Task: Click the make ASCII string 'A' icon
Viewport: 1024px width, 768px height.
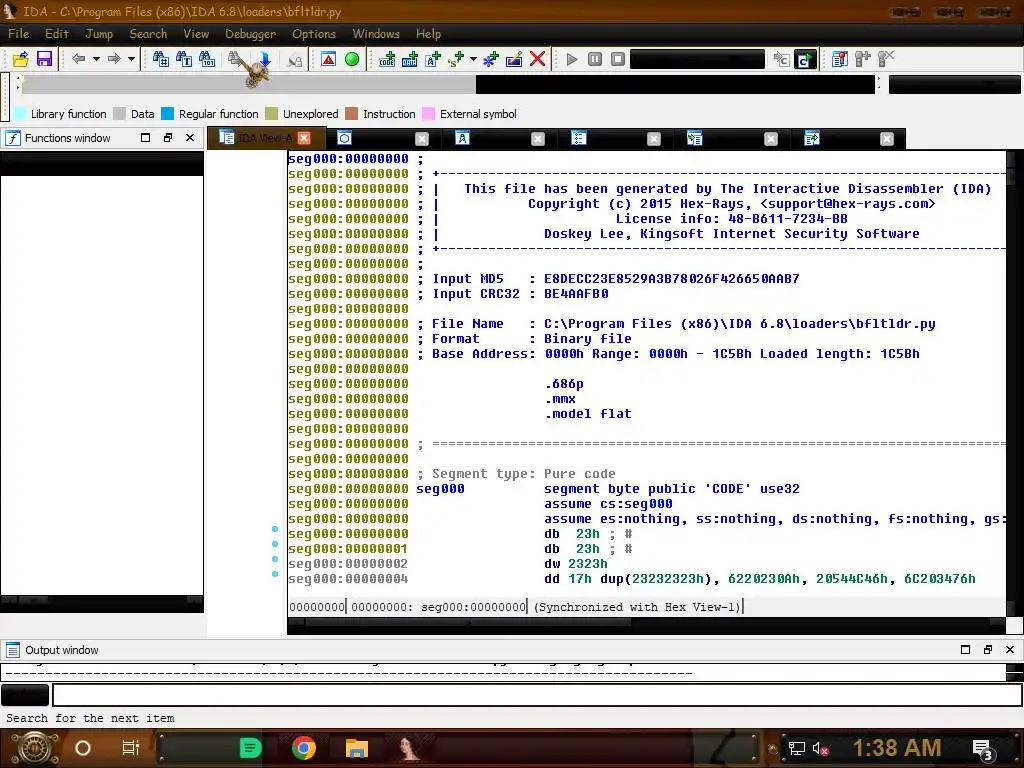Action: tap(433, 59)
